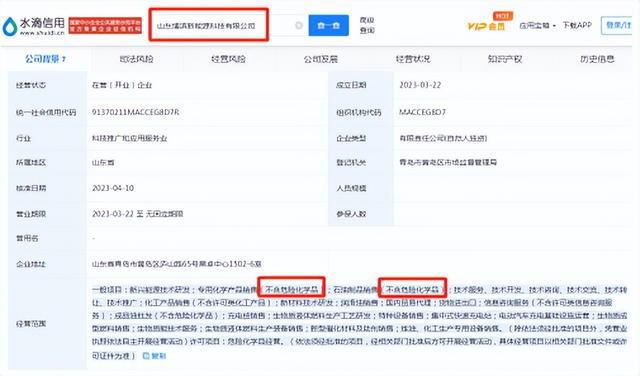This screenshot has height=376, width=640.
Task: Switch to the 公司发展 tab
Action: (x=321, y=59)
